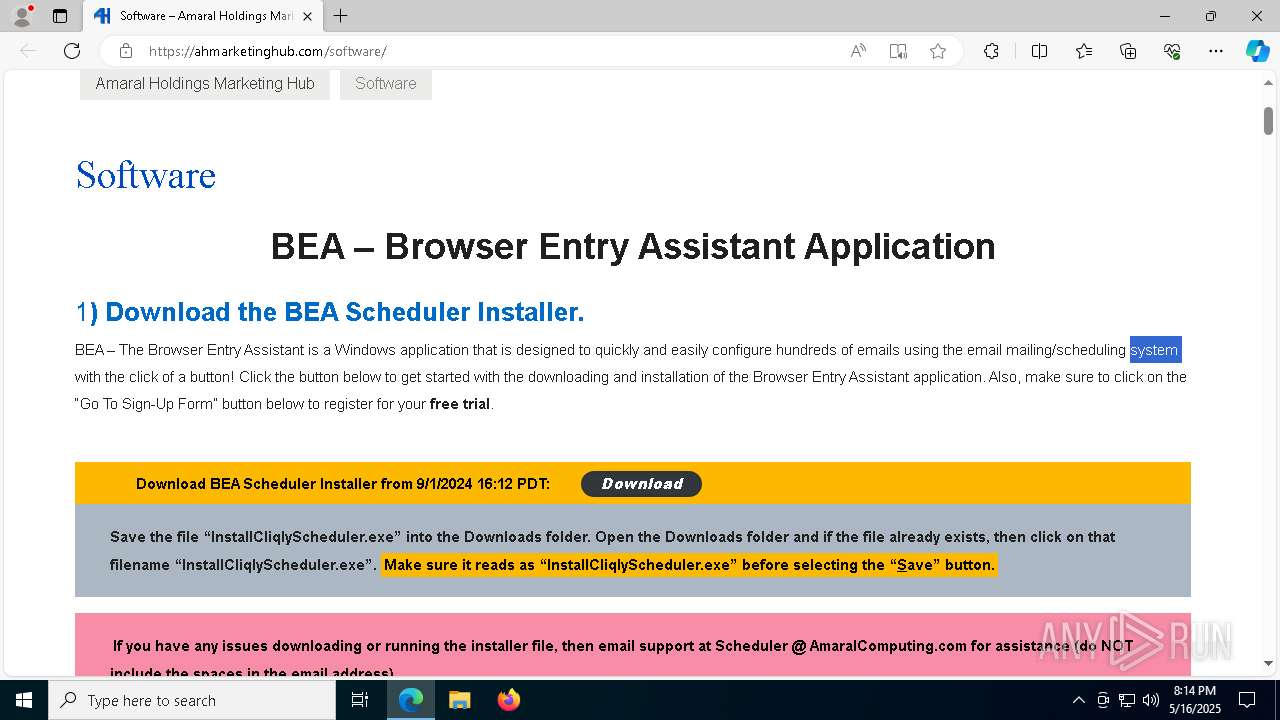Open a new browser tab
The height and width of the screenshot is (720, 1280).
click(x=340, y=16)
